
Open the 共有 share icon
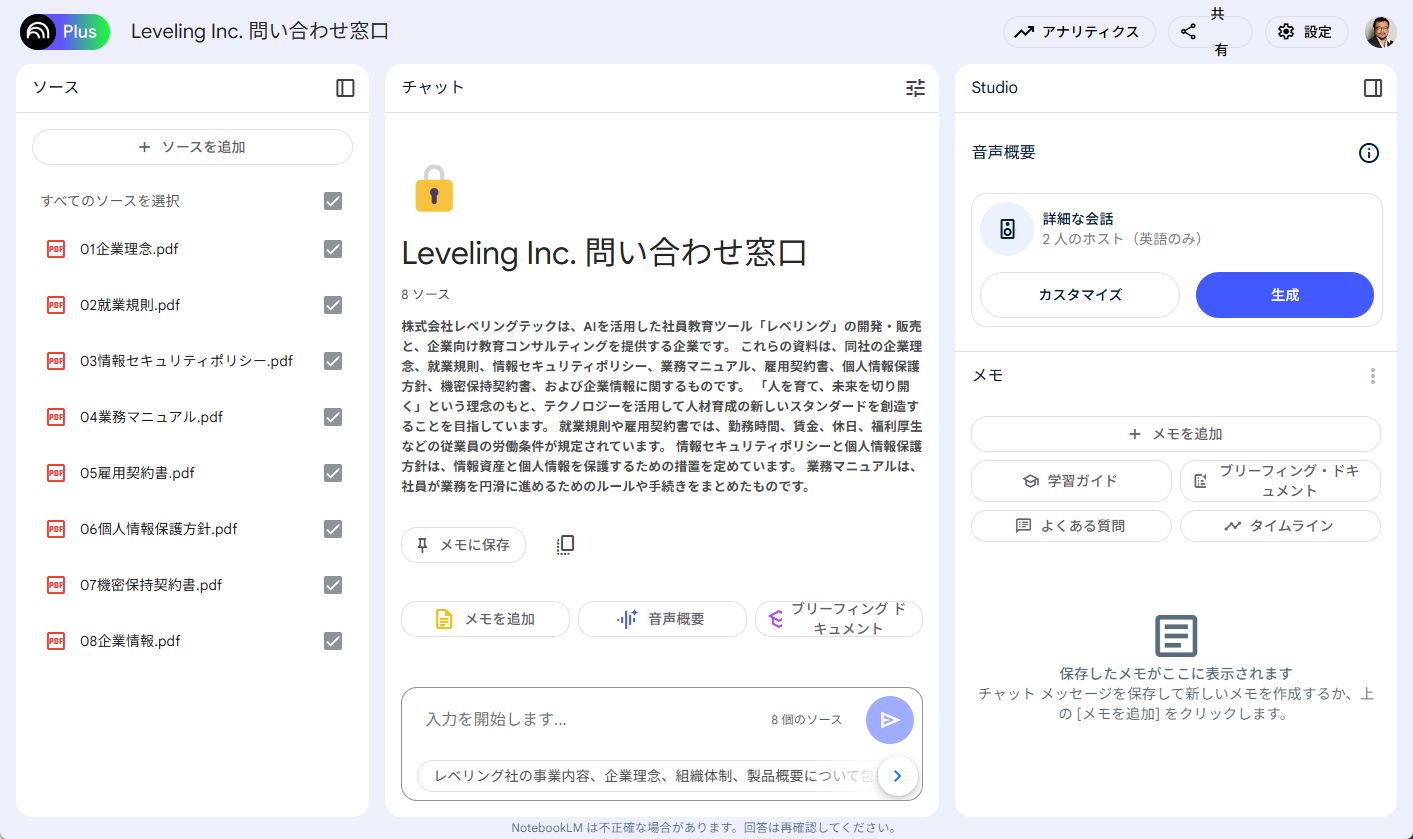pyautogui.click(x=1190, y=32)
